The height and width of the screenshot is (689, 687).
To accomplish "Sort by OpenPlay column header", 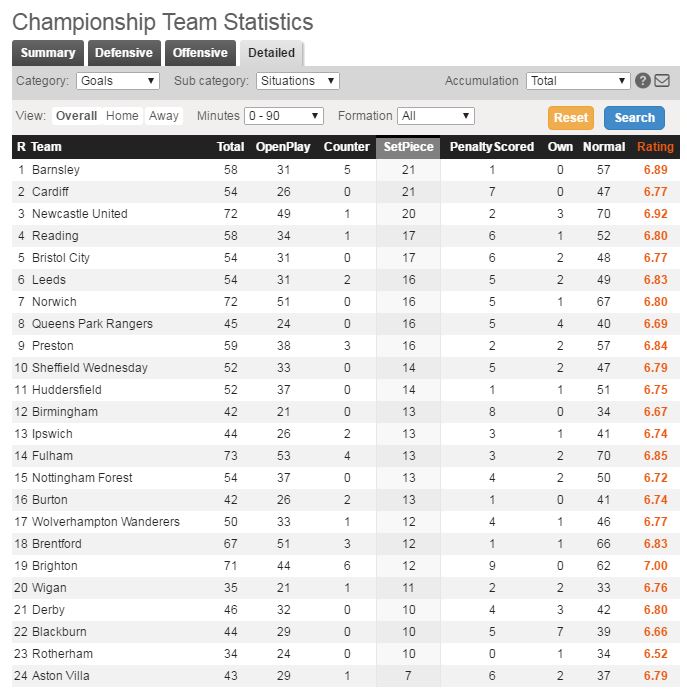I will click(x=283, y=147).
